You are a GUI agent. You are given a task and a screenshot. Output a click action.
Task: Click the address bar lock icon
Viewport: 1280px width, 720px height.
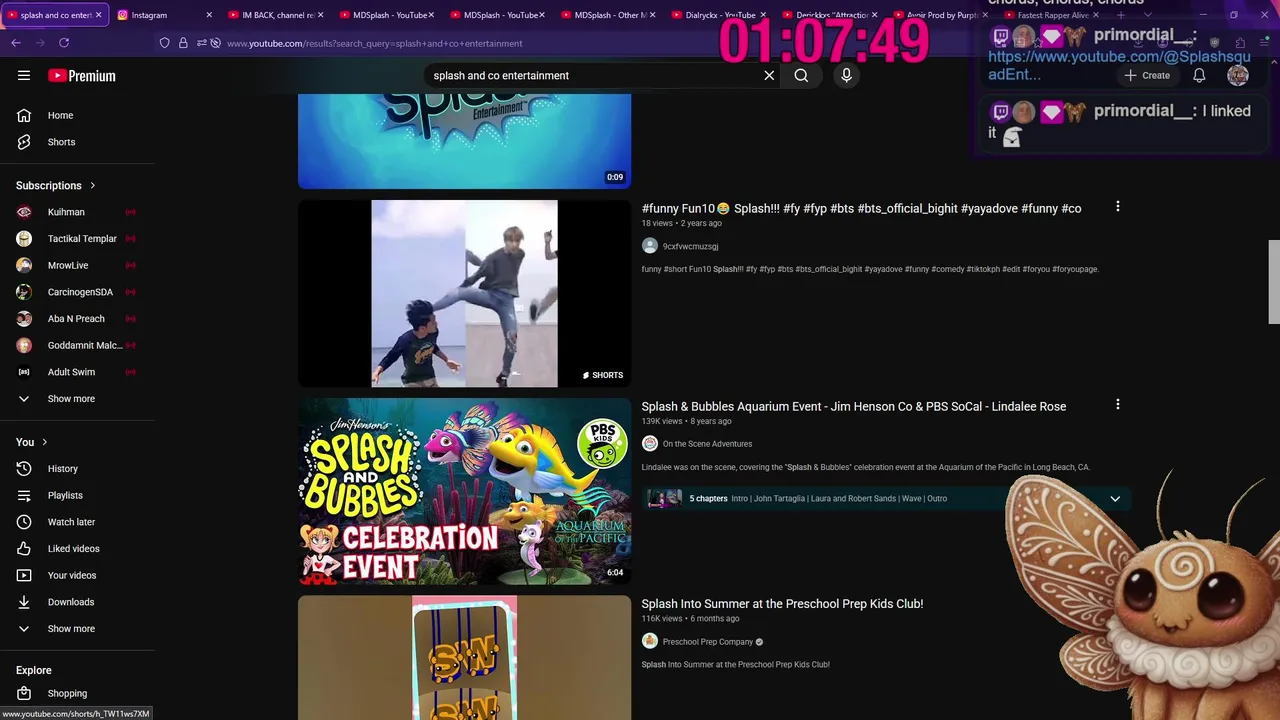click(183, 43)
